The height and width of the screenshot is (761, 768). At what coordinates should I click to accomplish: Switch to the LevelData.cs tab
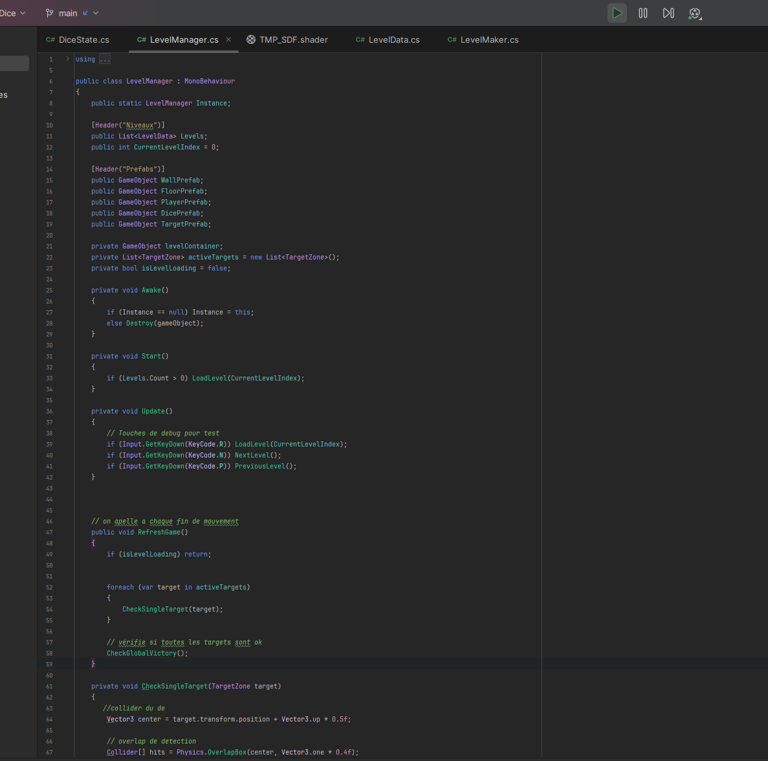394,40
